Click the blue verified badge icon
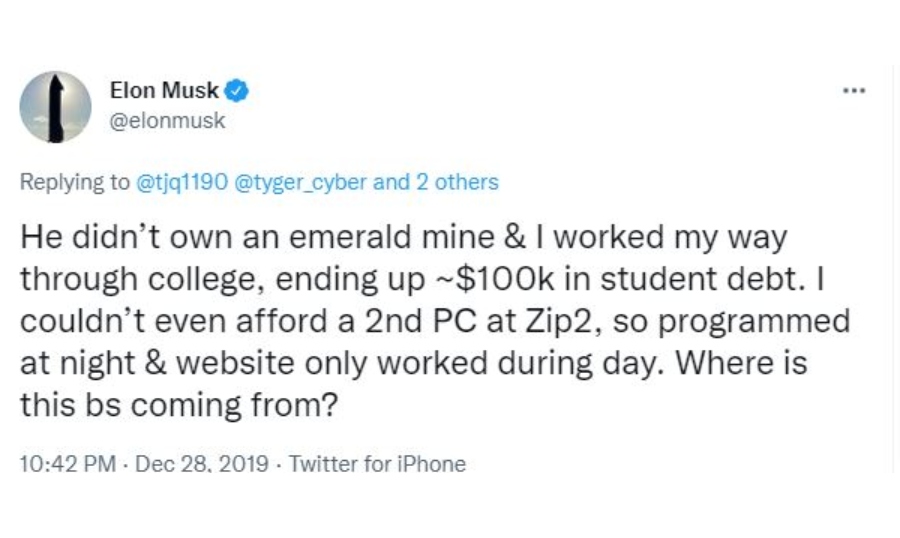The height and width of the screenshot is (538, 900). coord(236,91)
